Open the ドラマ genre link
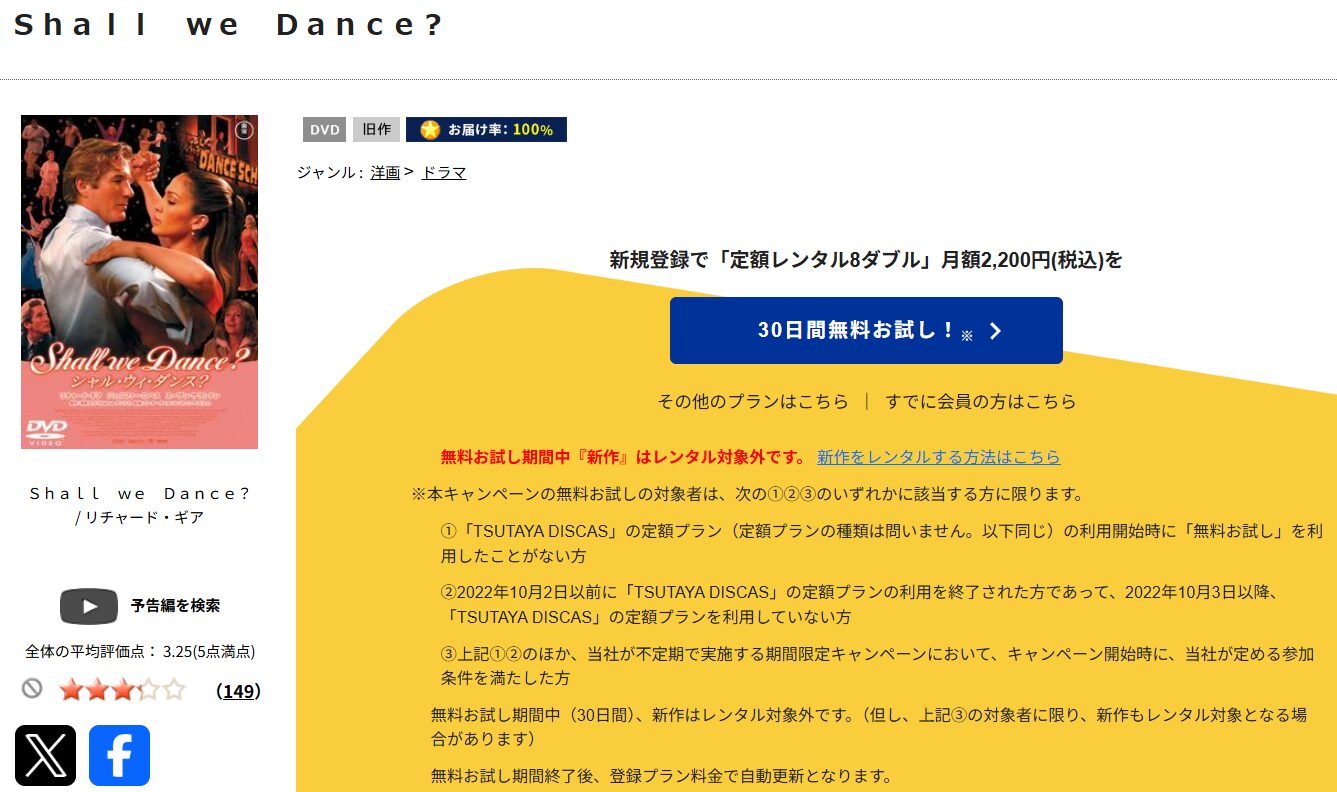The width and height of the screenshot is (1337, 792). [x=444, y=172]
